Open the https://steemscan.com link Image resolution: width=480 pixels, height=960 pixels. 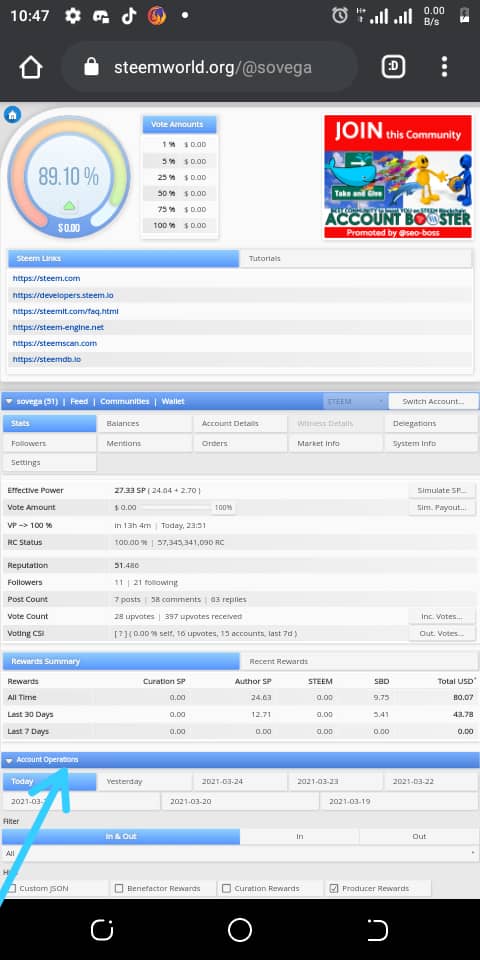point(54,343)
